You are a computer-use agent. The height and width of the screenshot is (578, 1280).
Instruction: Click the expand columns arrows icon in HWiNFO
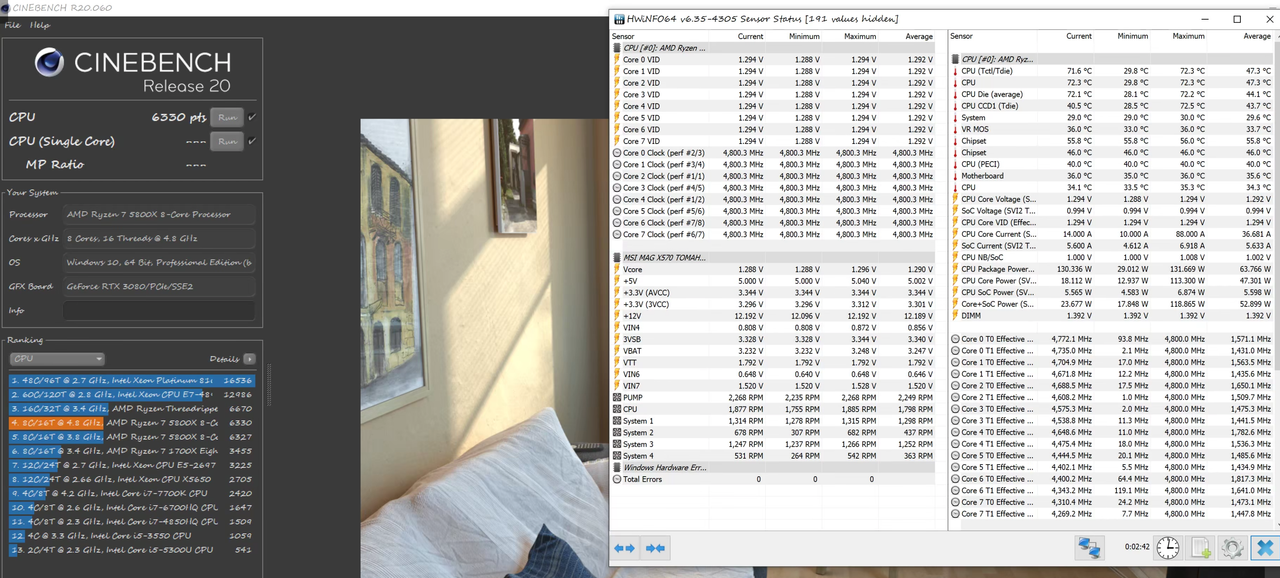(x=624, y=548)
